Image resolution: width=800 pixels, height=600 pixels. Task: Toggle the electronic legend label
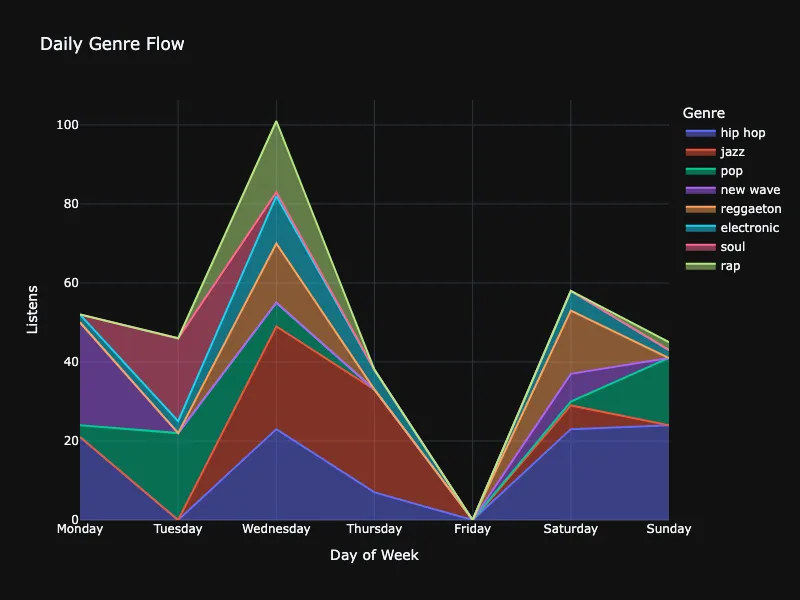pos(749,228)
